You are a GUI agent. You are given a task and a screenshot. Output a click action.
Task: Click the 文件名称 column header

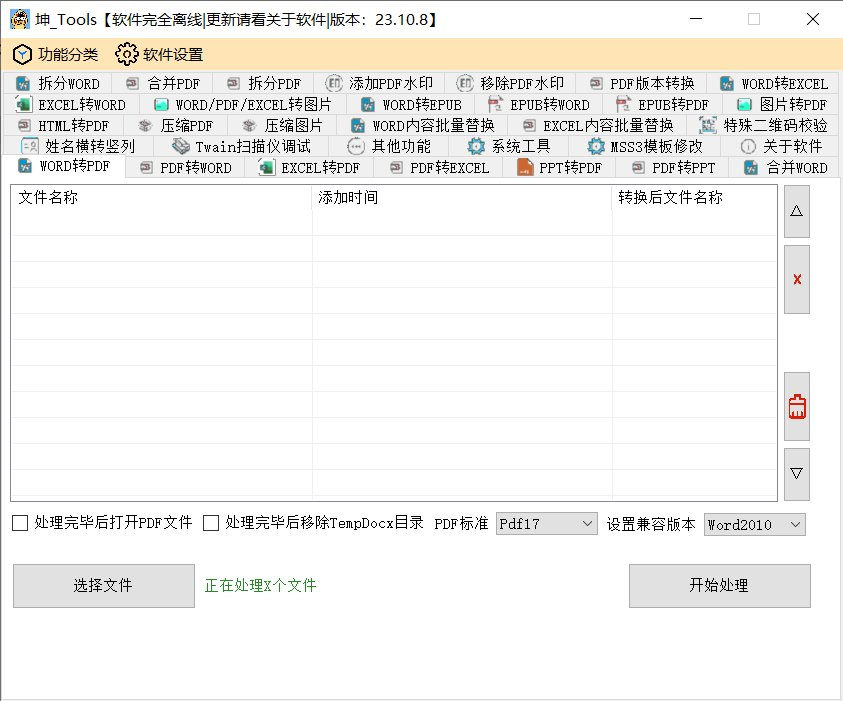48,198
